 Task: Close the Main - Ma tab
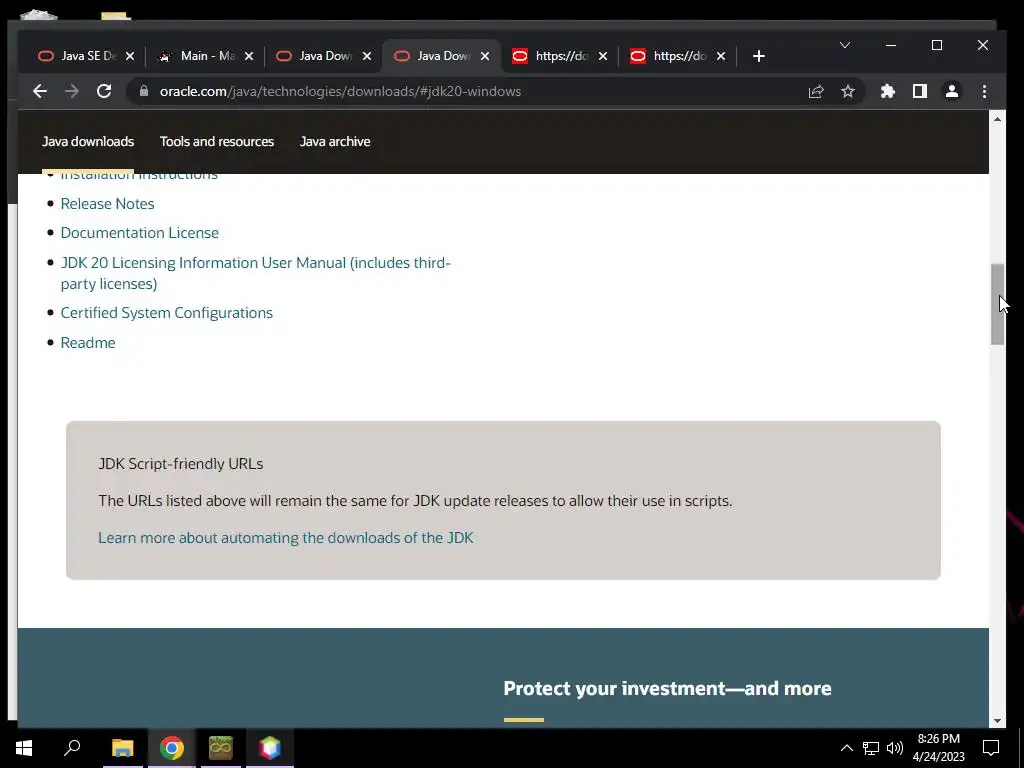[x=249, y=56]
